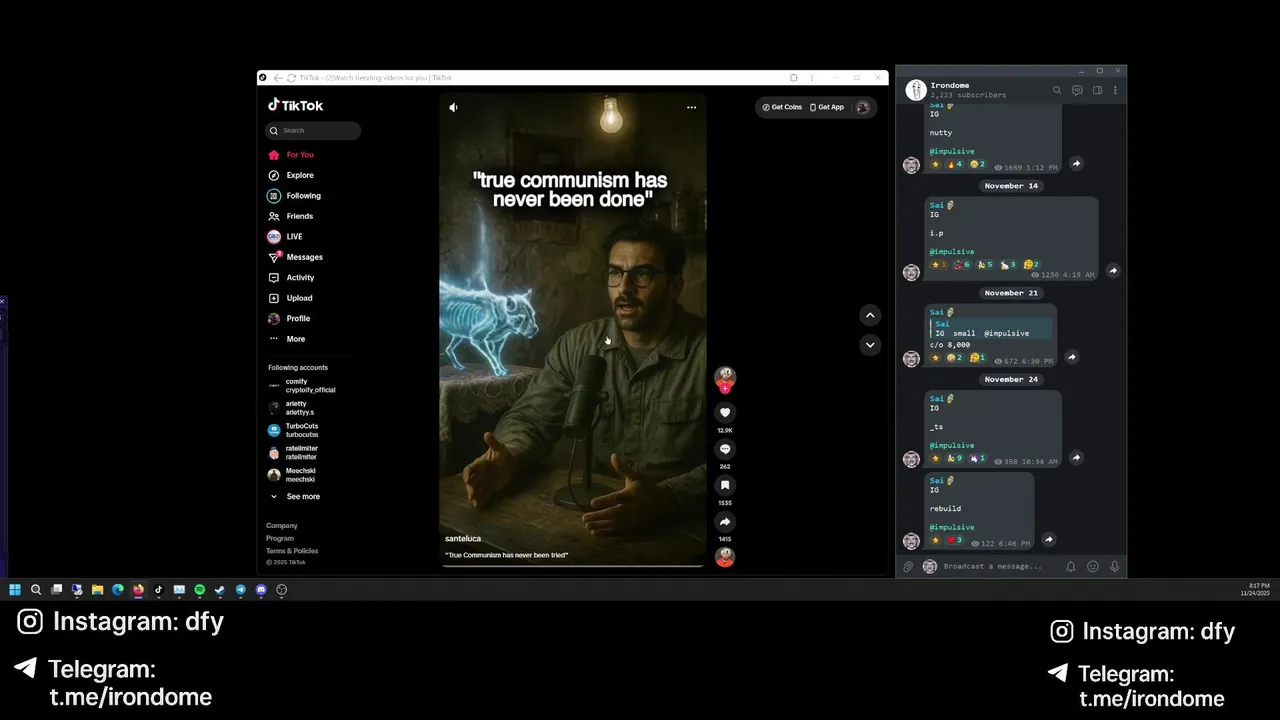Open the LIVE section

click(285, 237)
